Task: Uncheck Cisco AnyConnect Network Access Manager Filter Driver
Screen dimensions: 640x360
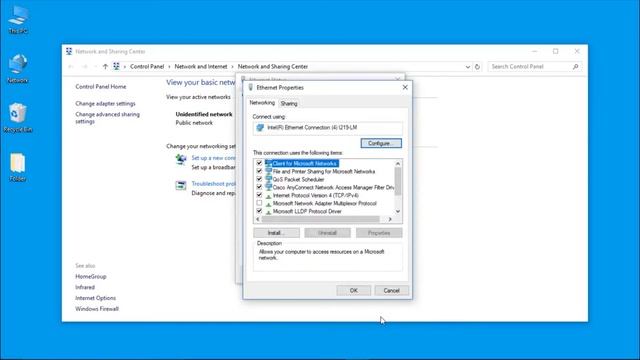Action: (x=259, y=187)
